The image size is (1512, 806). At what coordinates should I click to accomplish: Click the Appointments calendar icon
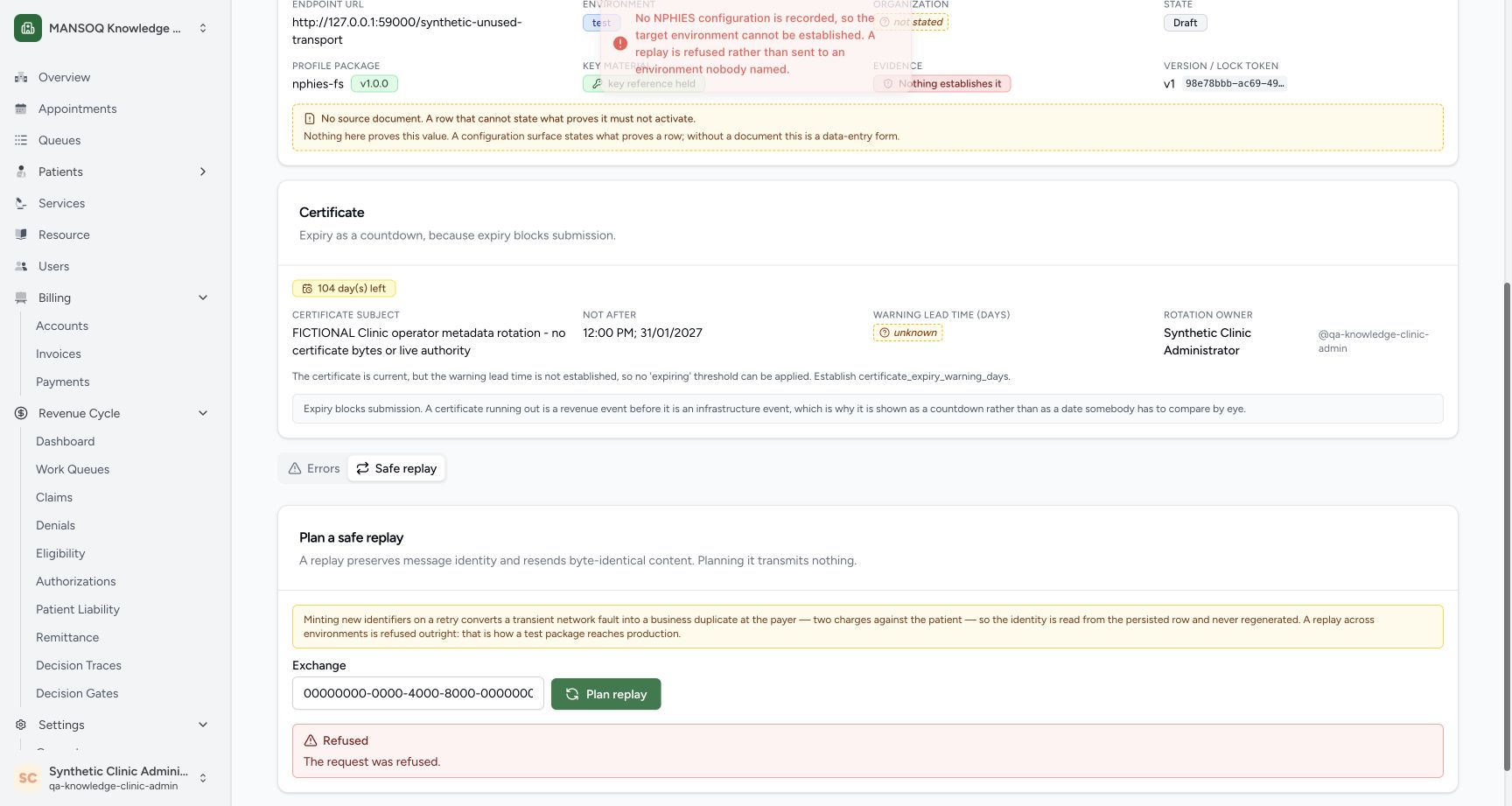(21, 109)
